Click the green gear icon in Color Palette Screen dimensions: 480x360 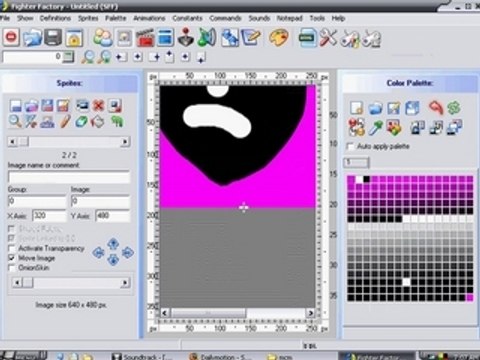pyautogui.click(x=454, y=108)
